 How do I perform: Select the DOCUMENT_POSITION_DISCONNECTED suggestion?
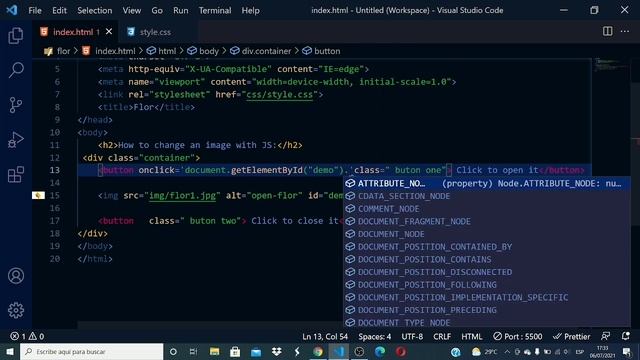tap(487, 272)
